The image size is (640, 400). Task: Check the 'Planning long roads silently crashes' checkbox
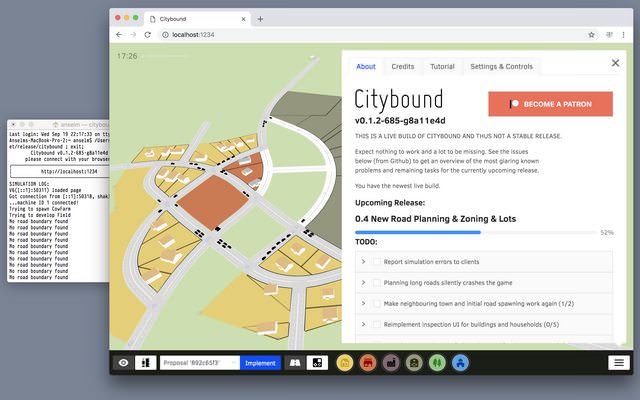pos(377,282)
